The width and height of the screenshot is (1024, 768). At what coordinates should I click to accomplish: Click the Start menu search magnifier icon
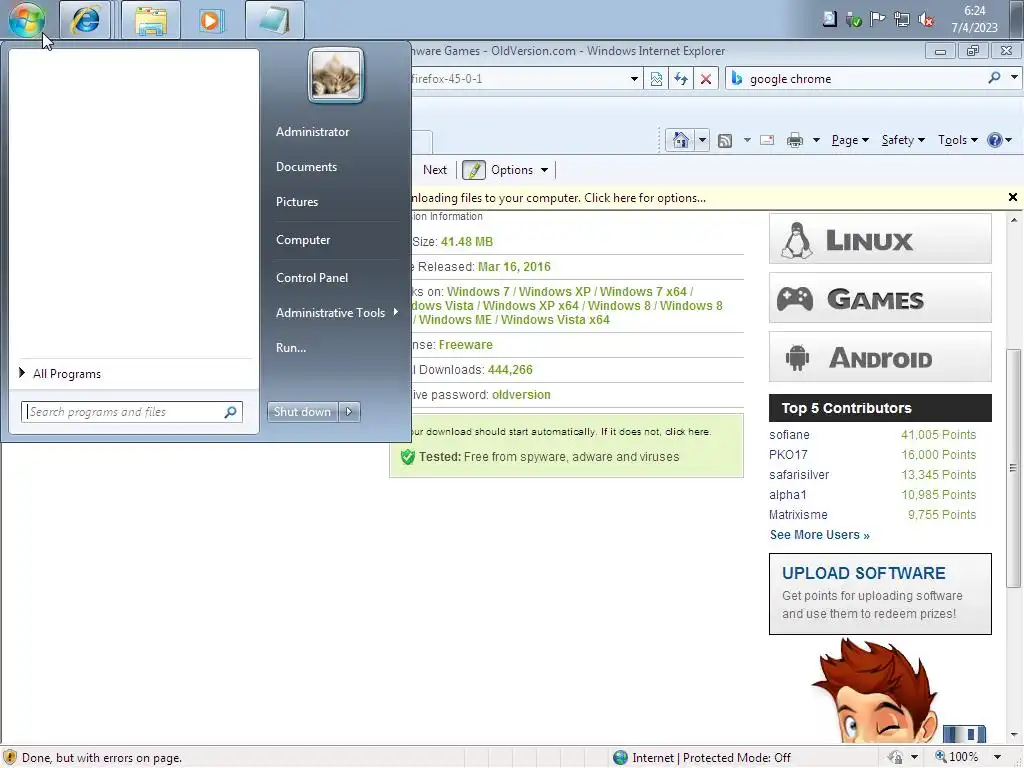click(231, 412)
